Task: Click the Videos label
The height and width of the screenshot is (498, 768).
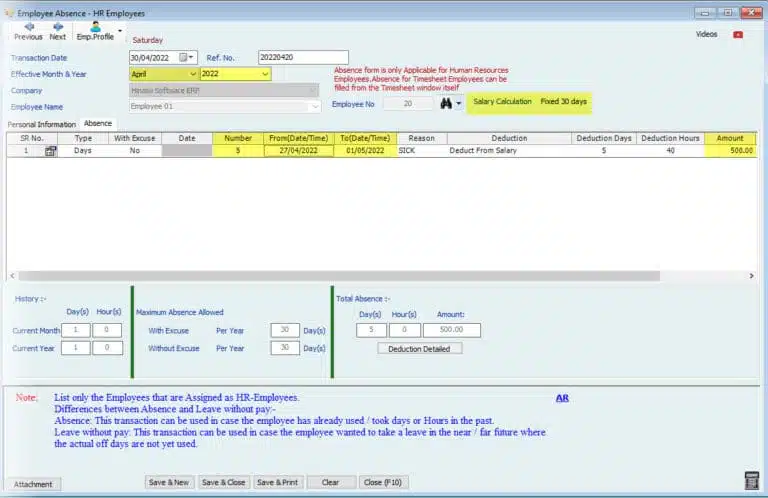Action: [706, 34]
